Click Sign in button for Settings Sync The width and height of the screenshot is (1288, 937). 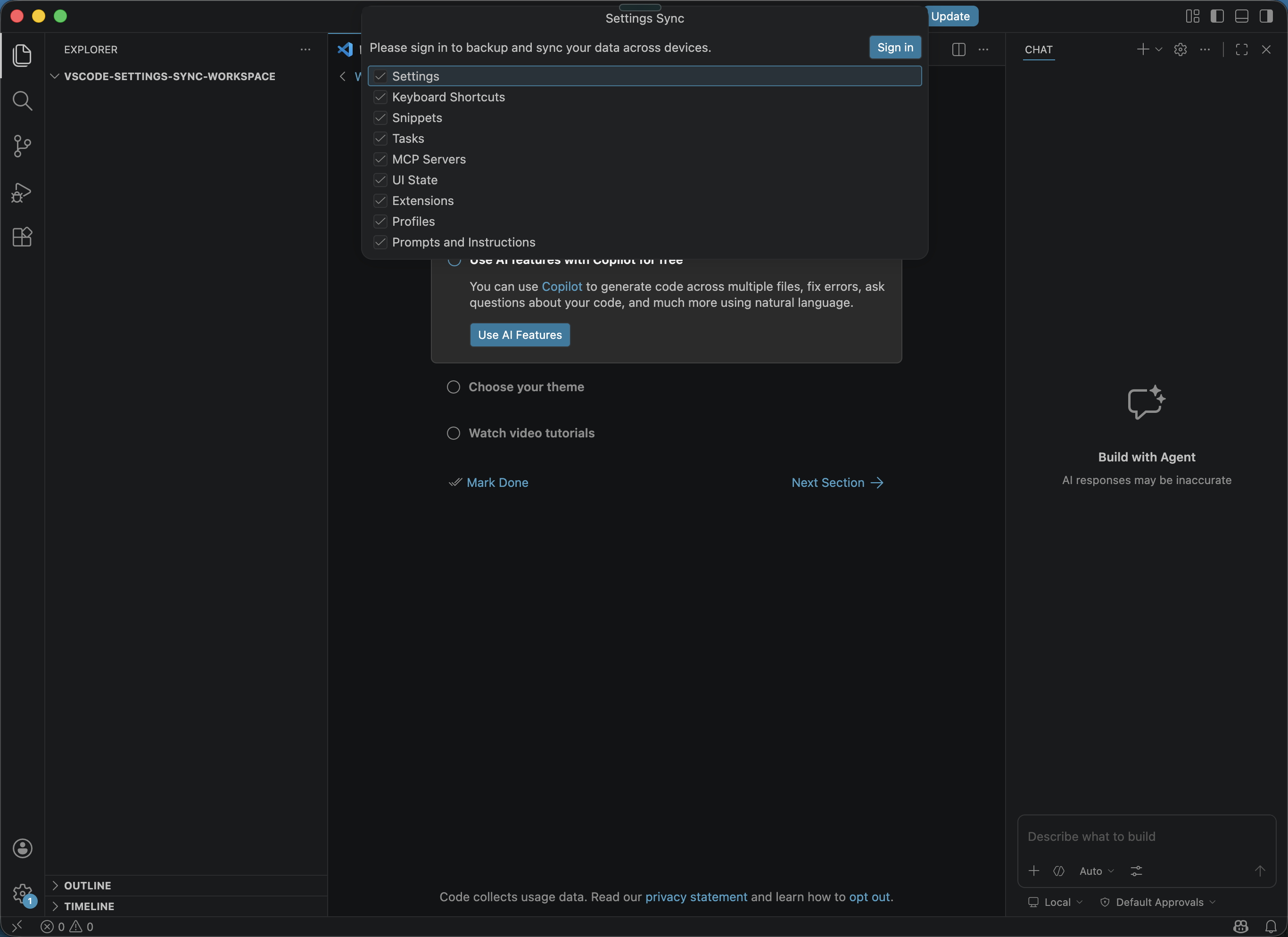pyautogui.click(x=896, y=47)
